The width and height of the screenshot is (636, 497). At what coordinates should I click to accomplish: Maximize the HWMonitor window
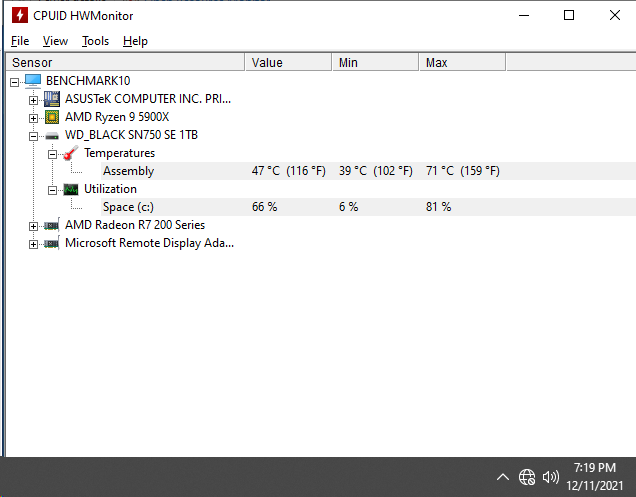click(x=569, y=15)
